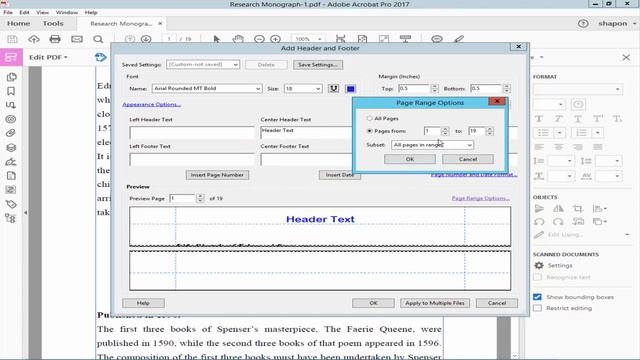
Task: Increment the Pages from stepper arrows
Action: coord(445,129)
